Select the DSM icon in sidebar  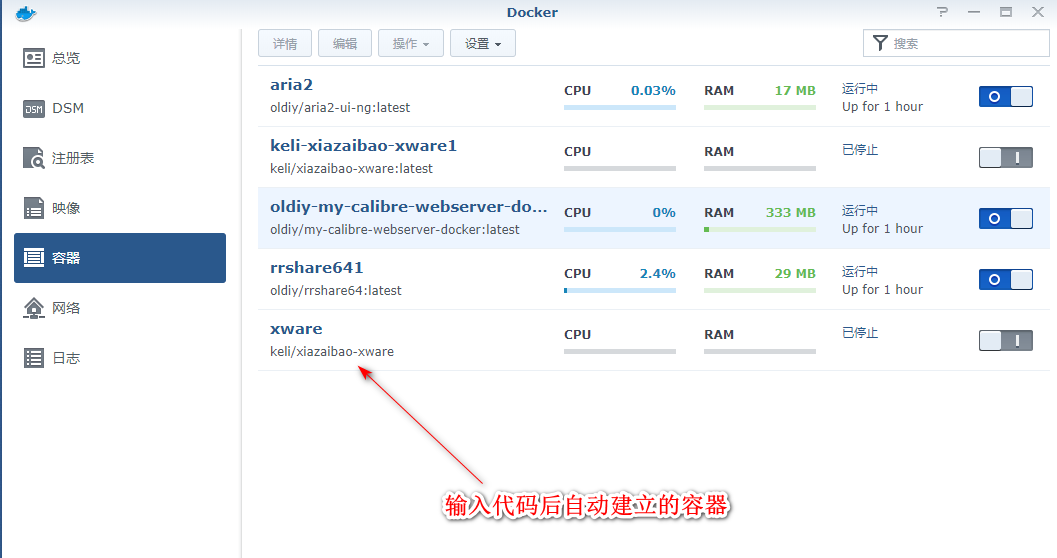coord(34,108)
